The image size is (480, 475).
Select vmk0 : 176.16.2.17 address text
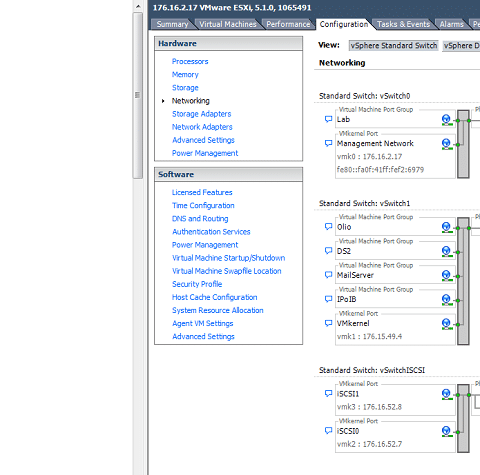coord(369,157)
